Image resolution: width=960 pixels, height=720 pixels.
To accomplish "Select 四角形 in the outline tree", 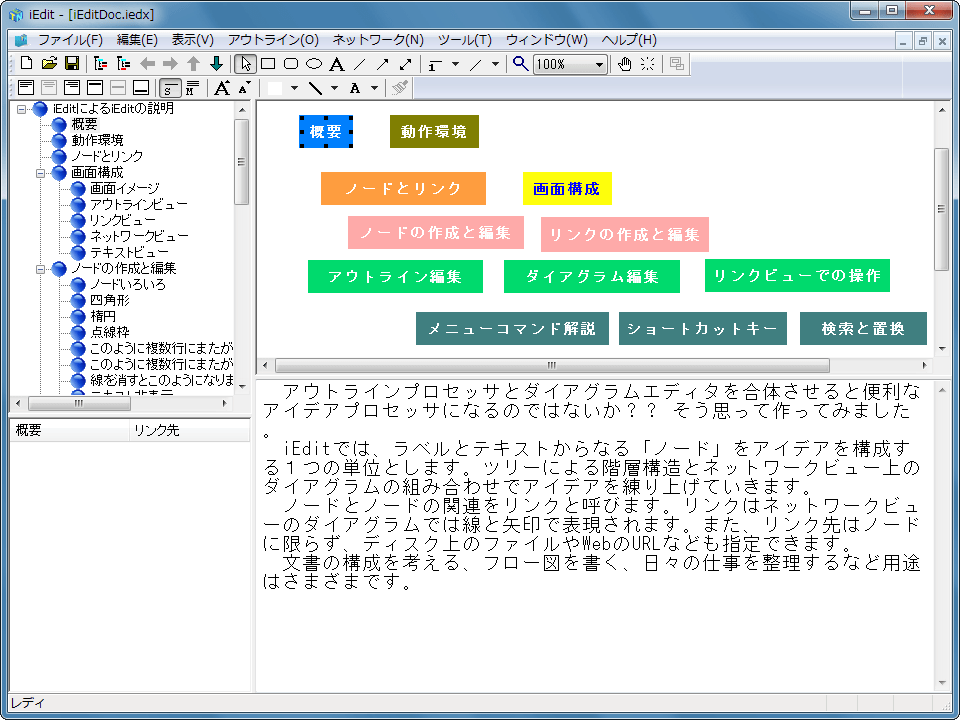I will tap(110, 301).
